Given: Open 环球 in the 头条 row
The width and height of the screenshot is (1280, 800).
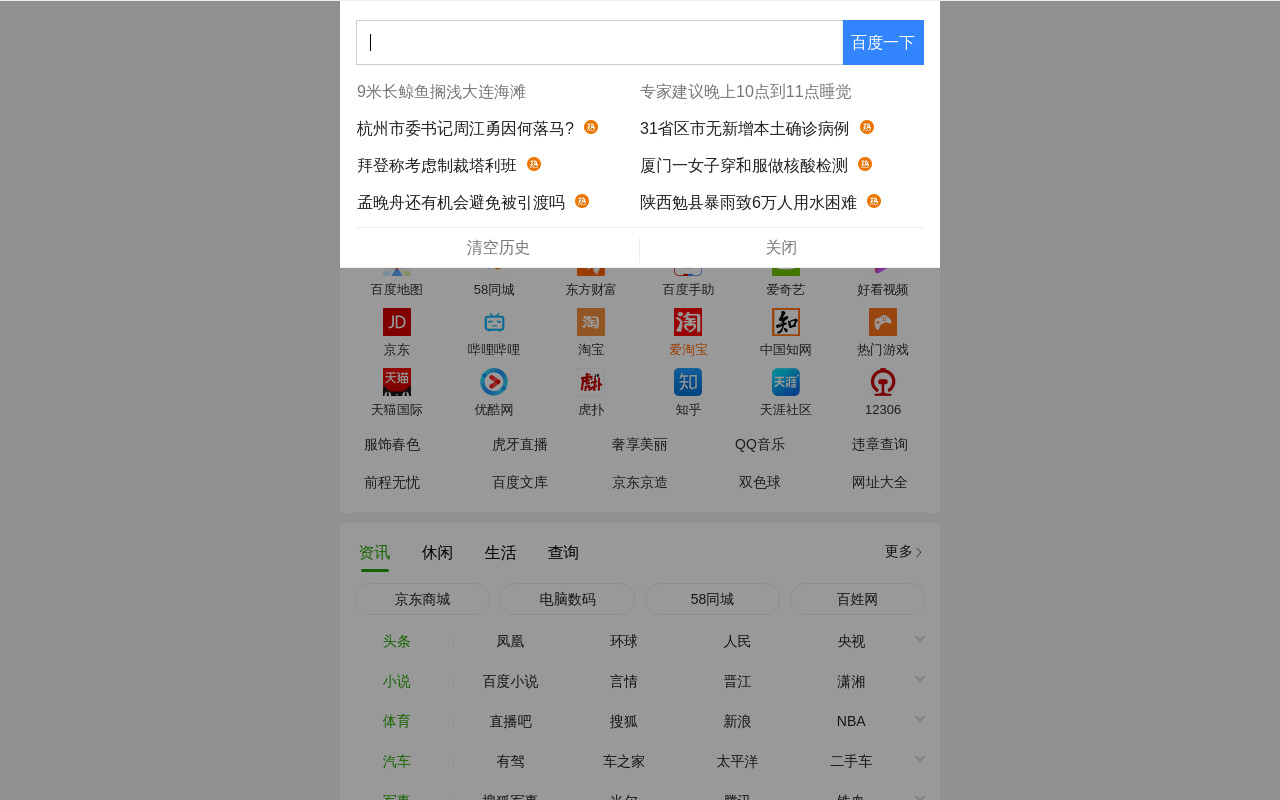Looking at the screenshot, I should [624, 642].
